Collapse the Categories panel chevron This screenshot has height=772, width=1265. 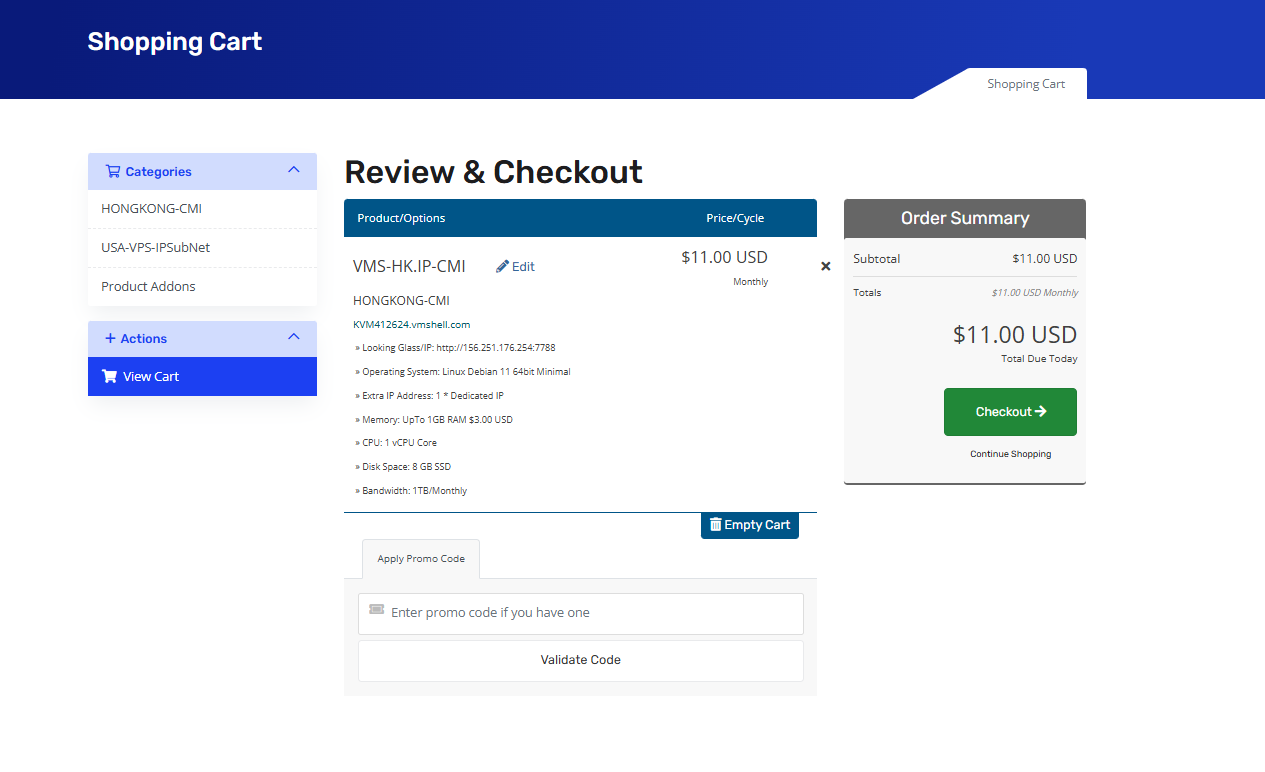click(x=294, y=170)
